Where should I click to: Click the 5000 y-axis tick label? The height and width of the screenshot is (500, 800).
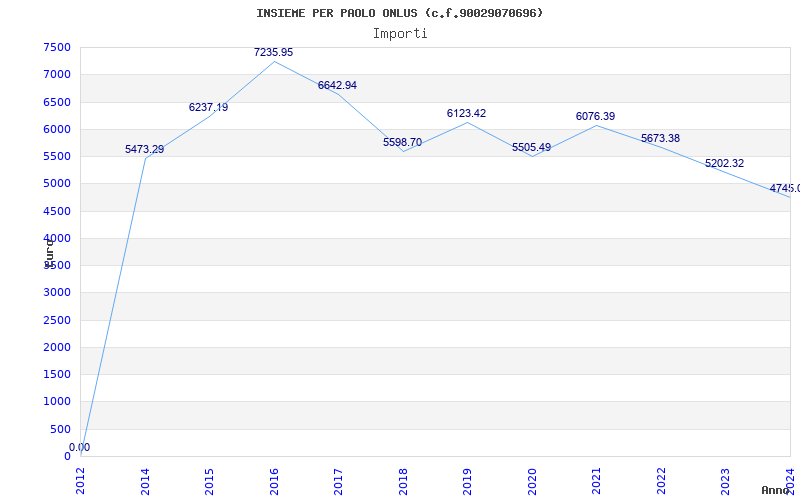point(57,184)
